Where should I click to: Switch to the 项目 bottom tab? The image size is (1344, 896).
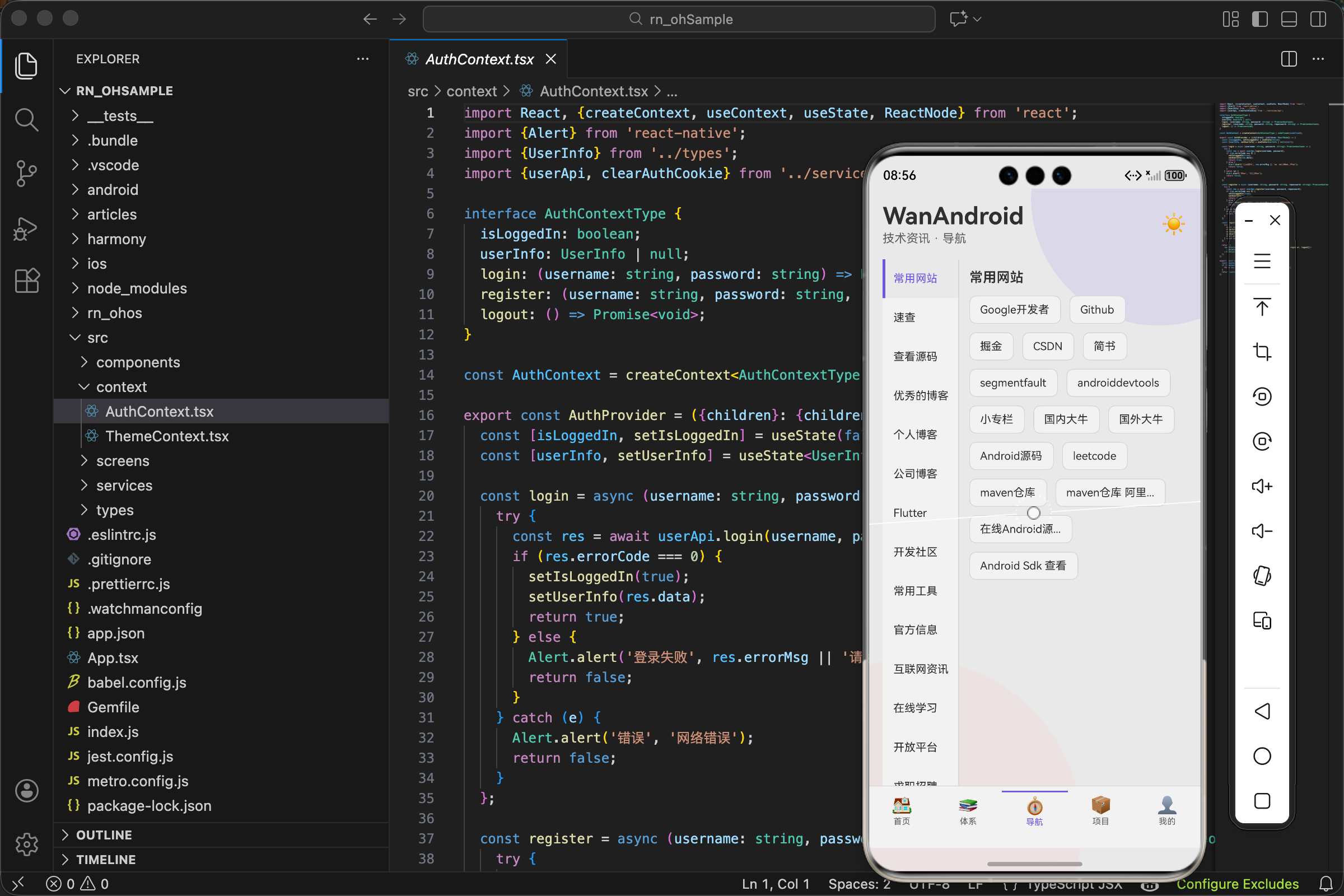[1100, 811]
